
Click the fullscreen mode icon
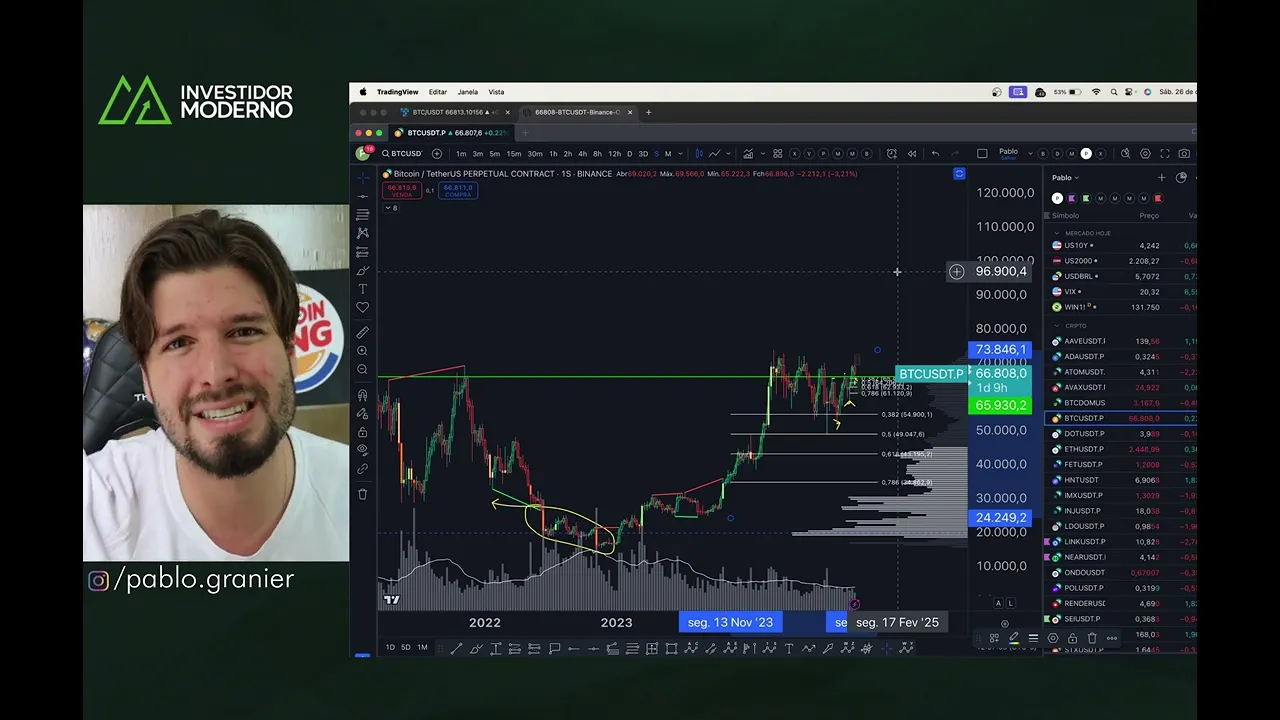[1165, 154]
